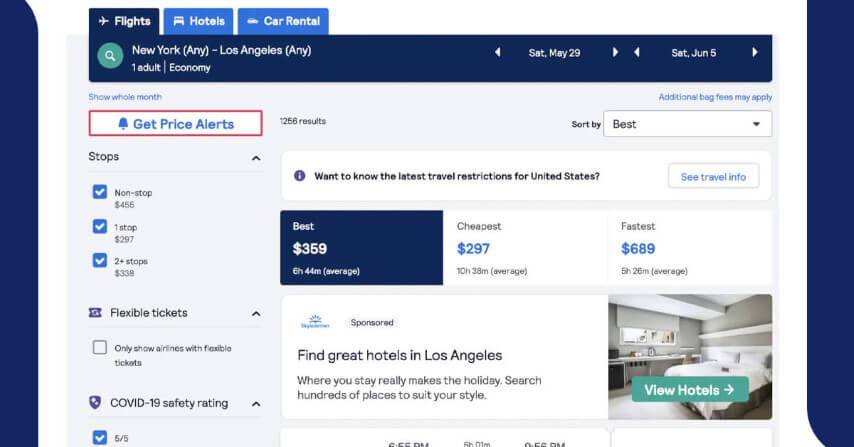Click the Sat, May 29 departure date
This screenshot has width=854, height=447.
[x=554, y=53]
